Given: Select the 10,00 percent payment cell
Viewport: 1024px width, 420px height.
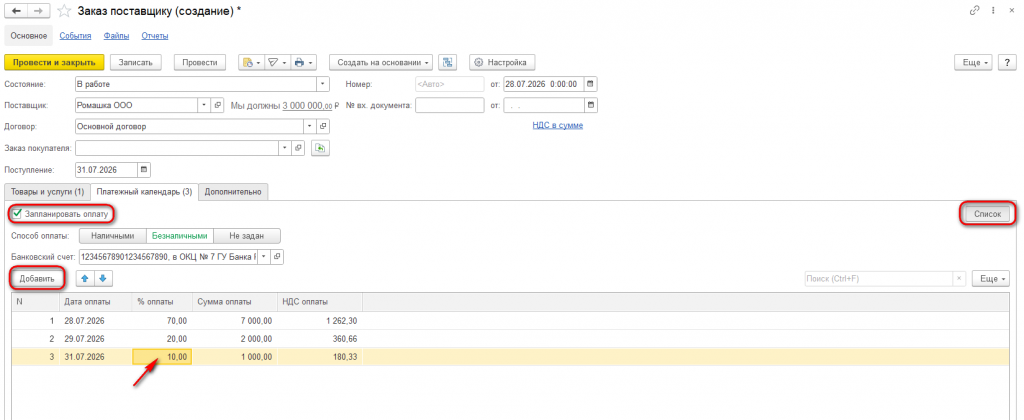Looking at the screenshot, I should [162, 357].
